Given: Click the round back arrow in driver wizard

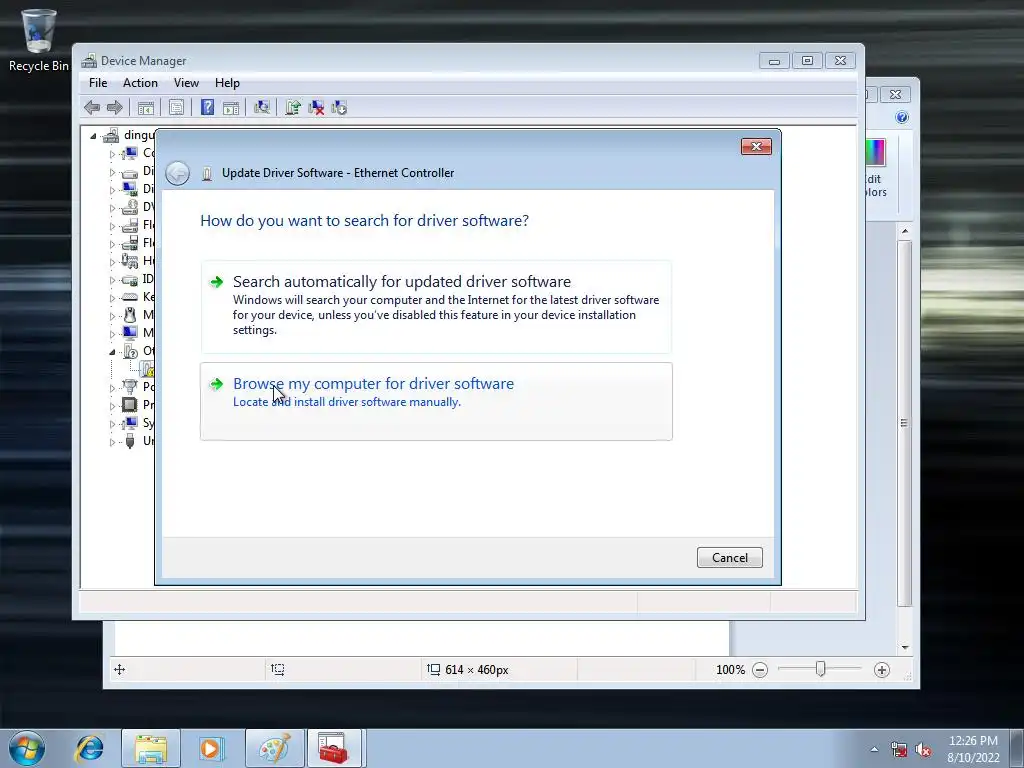Looking at the screenshot, I should coord(177,173).
